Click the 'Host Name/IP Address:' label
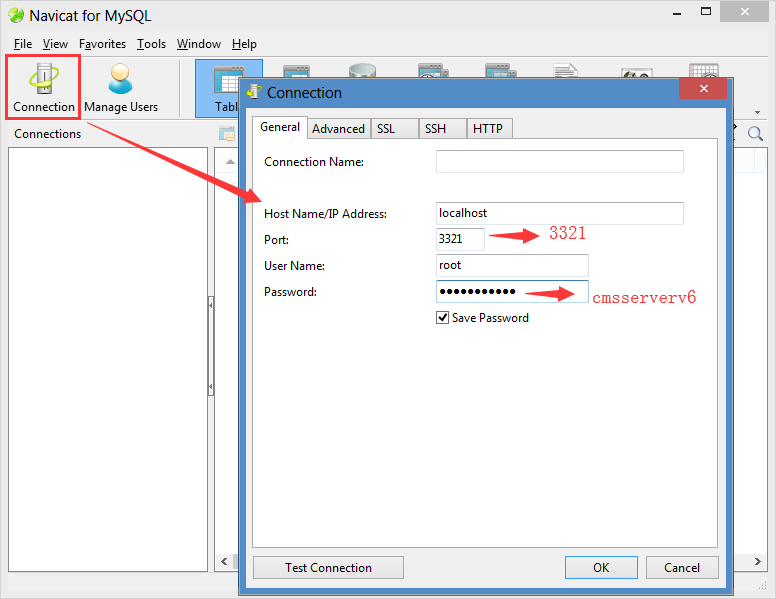This screenshot has width=776, height=599. coord(325,214)
